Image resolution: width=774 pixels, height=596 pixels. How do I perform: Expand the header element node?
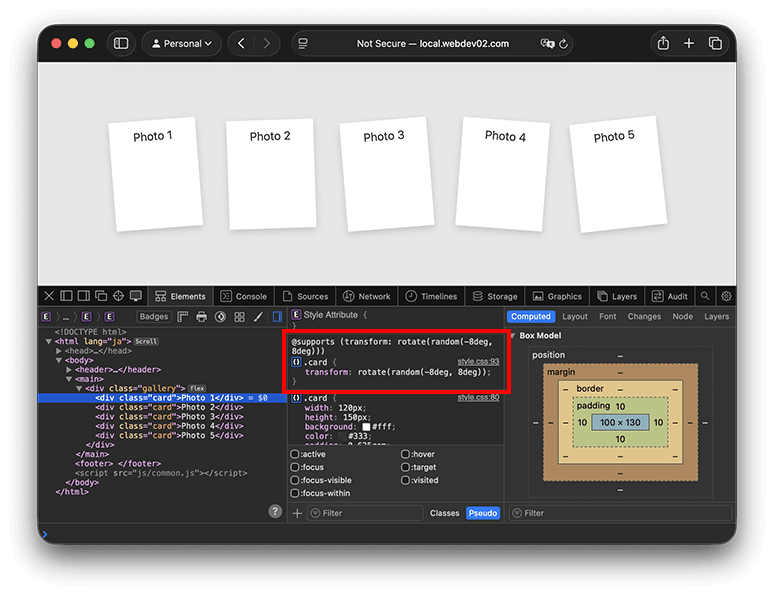pyautogui.click(x=69, y=369)
